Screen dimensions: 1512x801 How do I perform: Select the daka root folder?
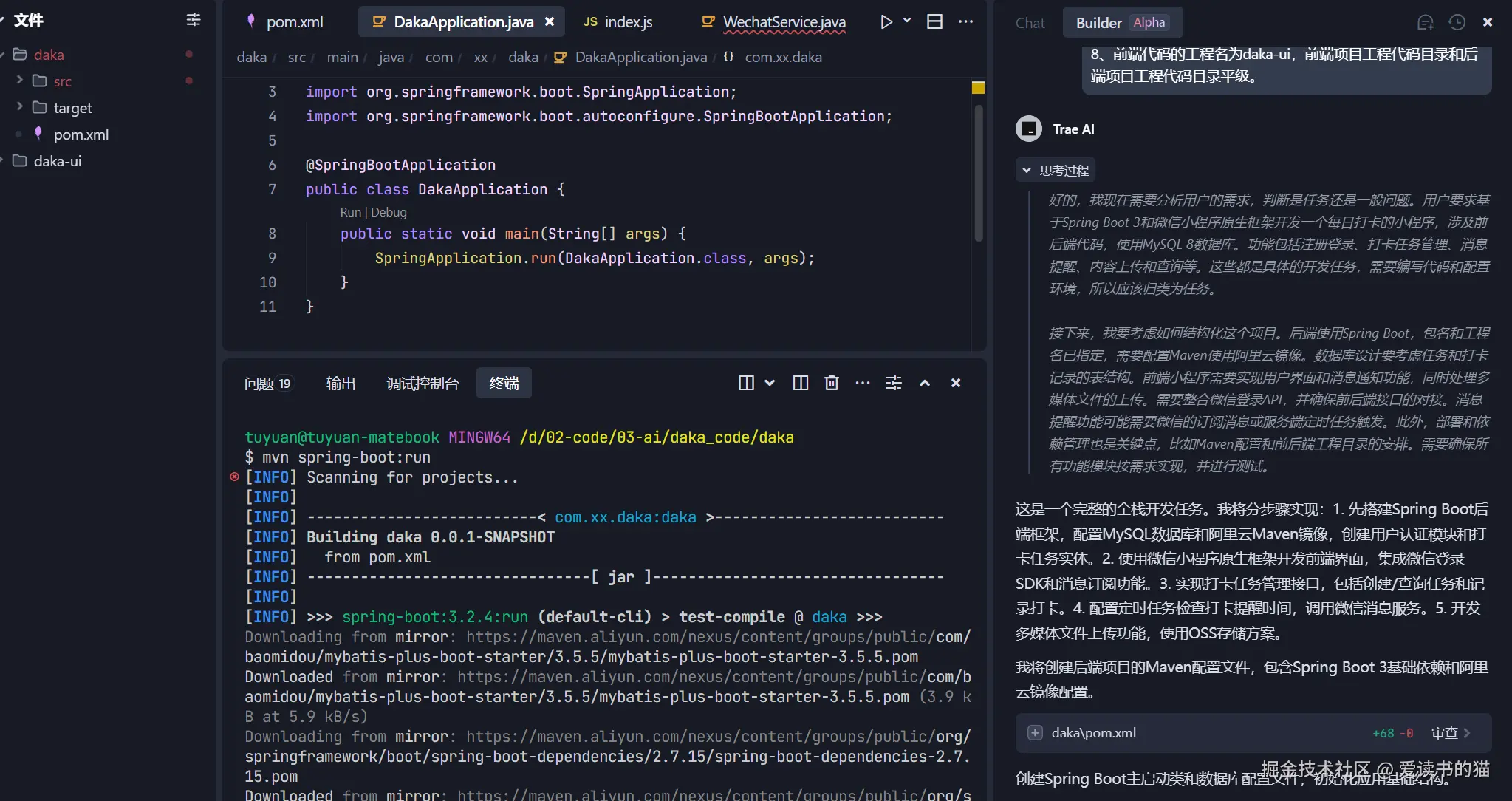pyautogui.click(x=49, y=55)
